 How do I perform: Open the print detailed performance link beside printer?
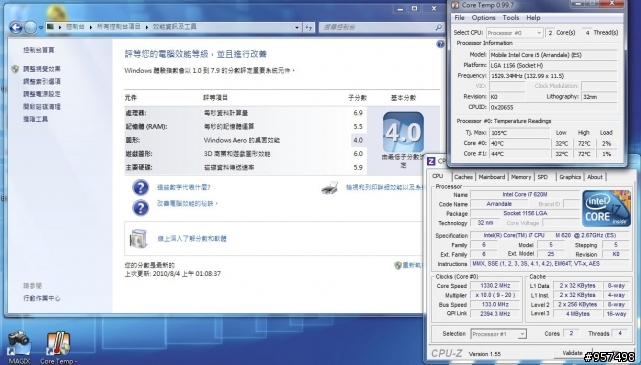[385, 187]
